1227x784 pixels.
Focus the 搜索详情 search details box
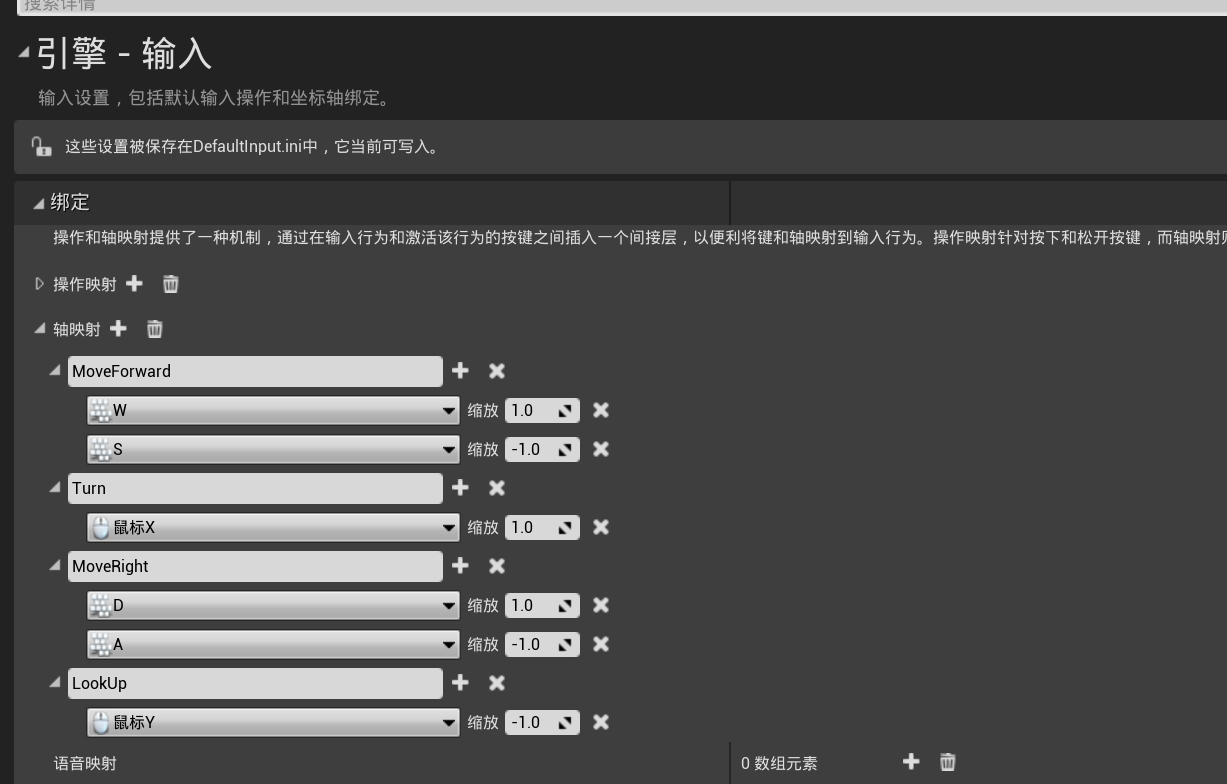point(622,6)
